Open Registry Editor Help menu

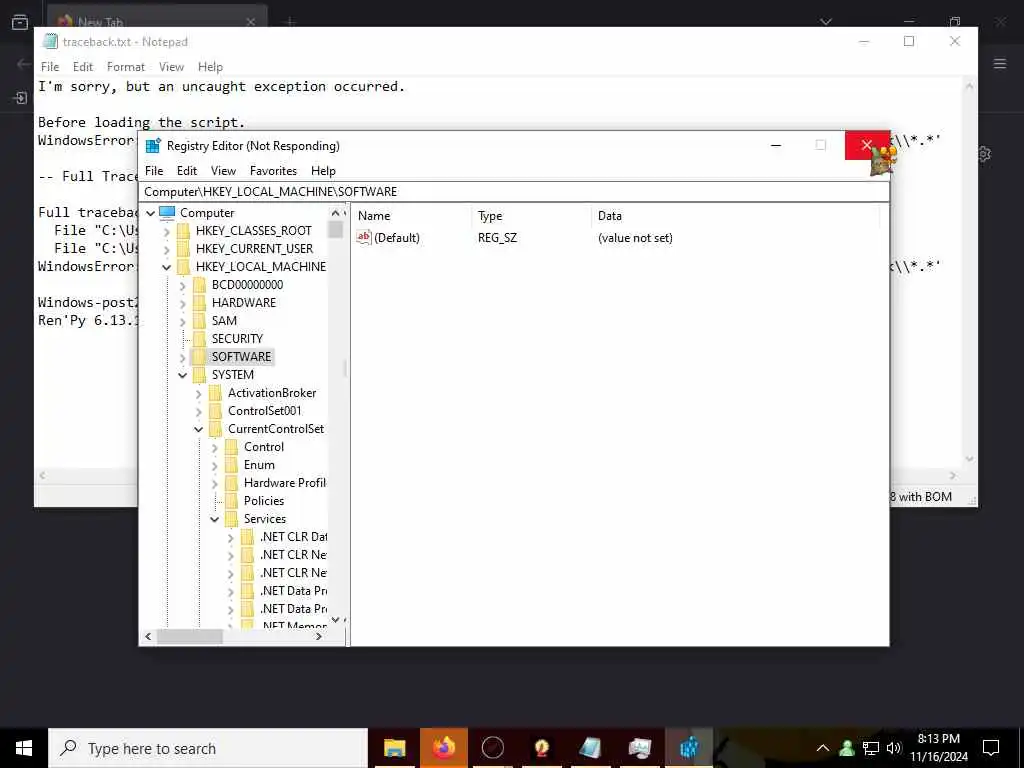[x=323, y=170]
